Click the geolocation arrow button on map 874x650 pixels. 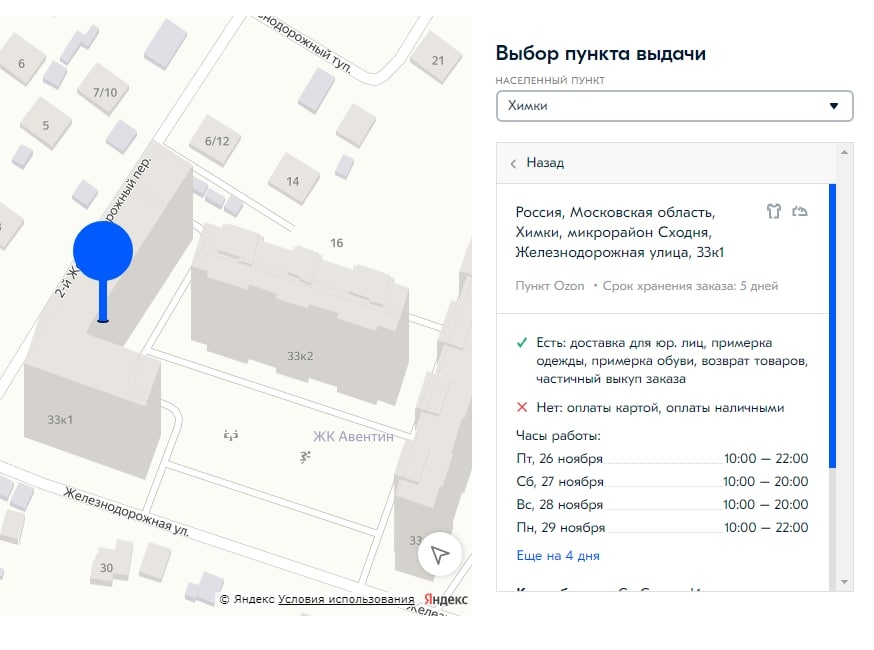[x=440, y=555]
